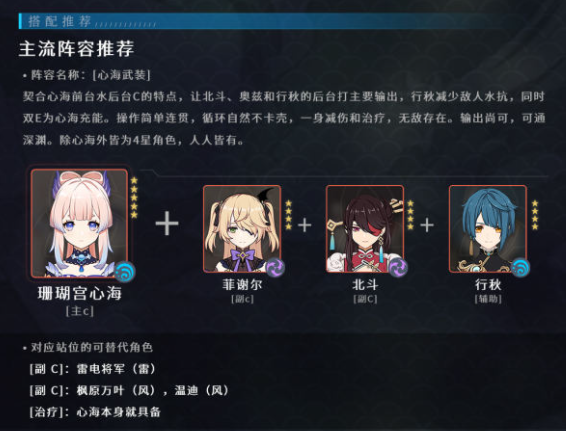Image resolution: width=566 pixels, height=431 pixels.
Task: Click Beidou's character portrait
Action: tap(365, 228)
